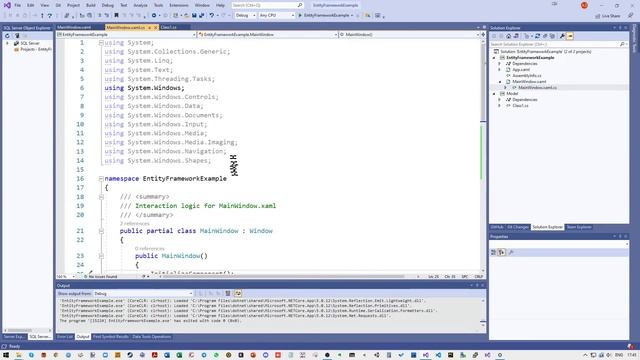This screenshot has width=640, height=360.
Task: Click the Add SQL Server icon
Action: point(17,36)
